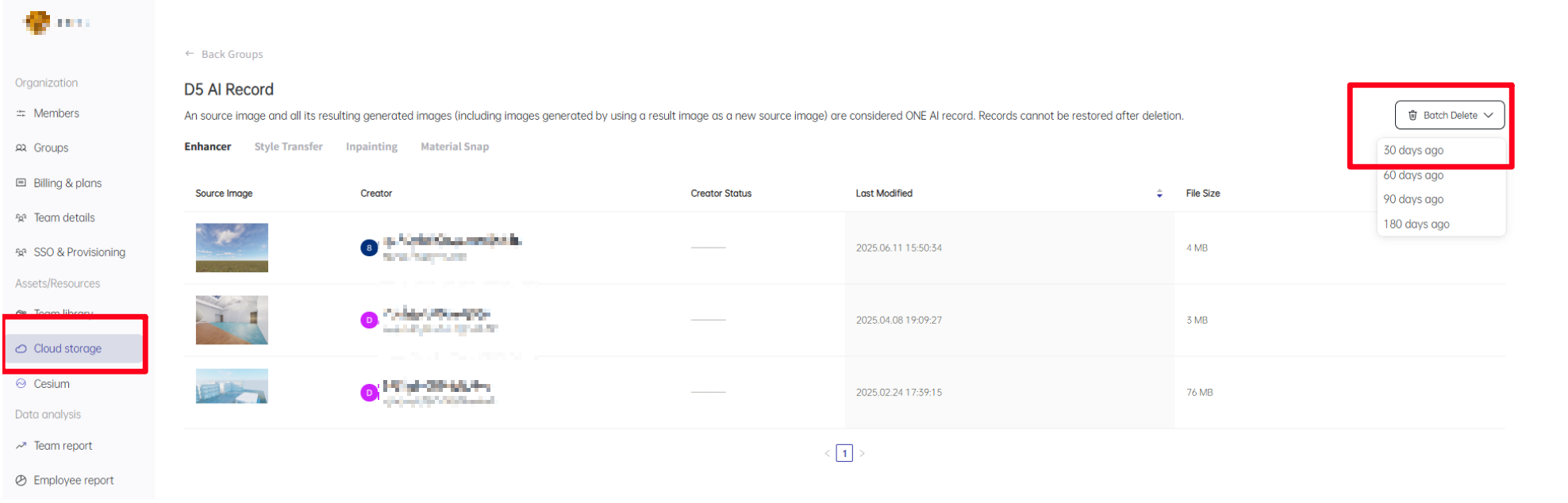
Task: Click the Billing & plans icon
Action: (x=21, y=183)
